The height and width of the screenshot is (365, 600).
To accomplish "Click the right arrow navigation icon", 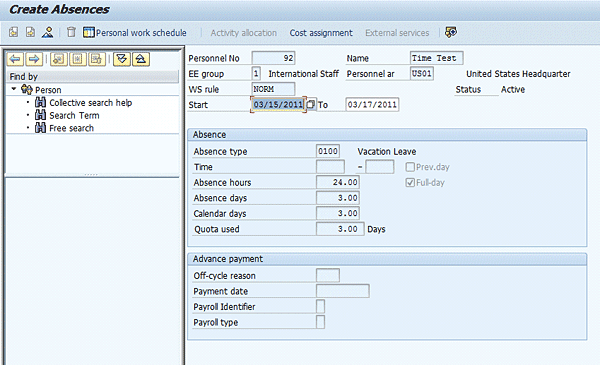I will [x=34, y=59].
